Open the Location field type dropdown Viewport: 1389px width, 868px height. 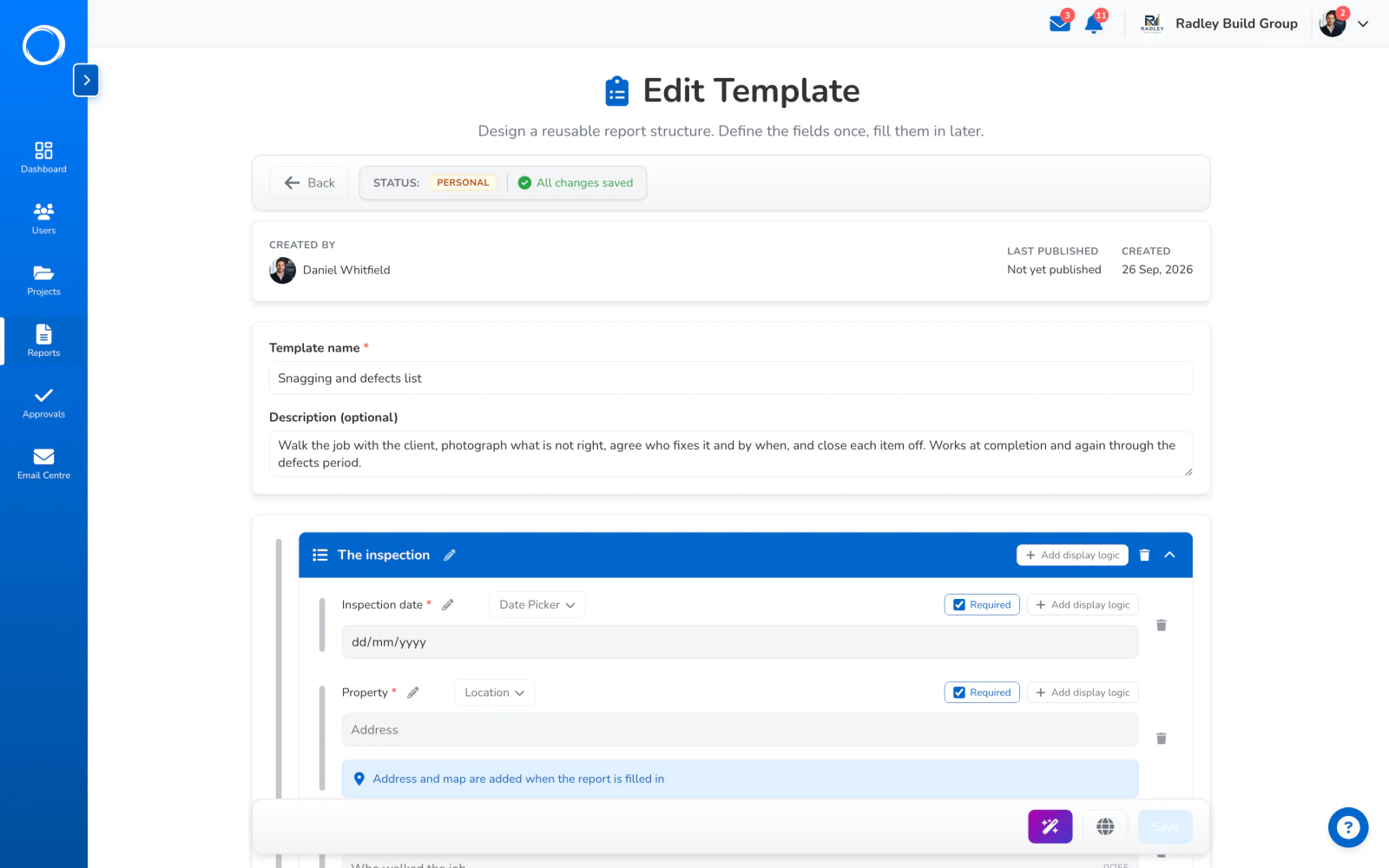(x=495, y=693)
